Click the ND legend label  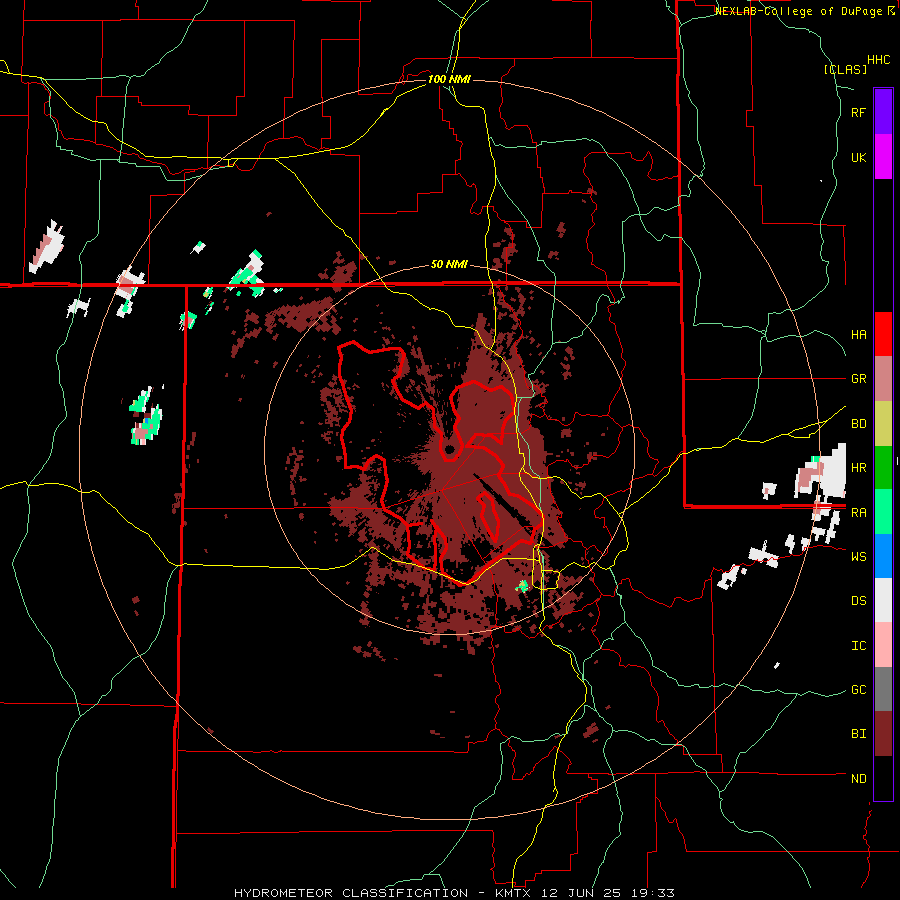[858, 779]
